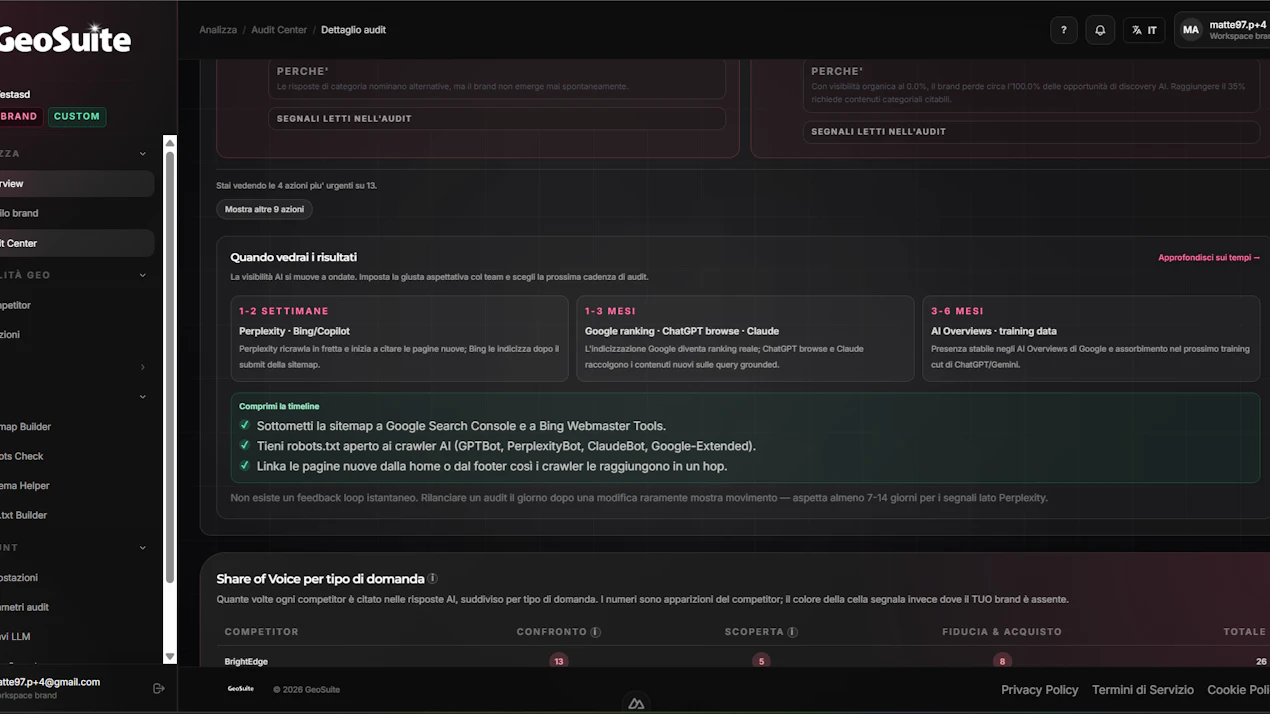Click the small GeoSuite logo in the footer

coord(240,689)
